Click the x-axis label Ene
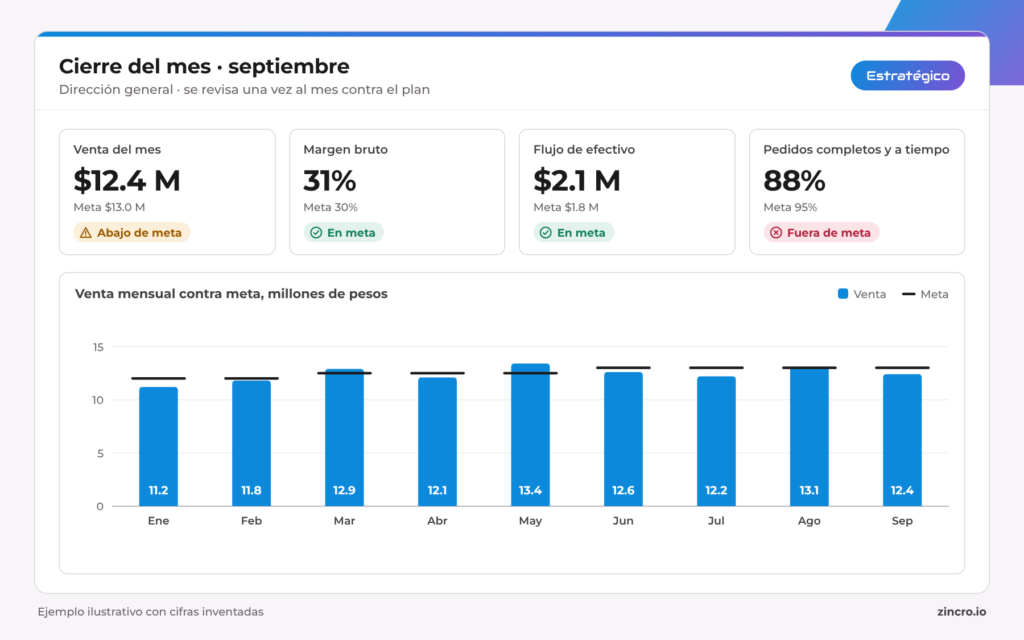The height and width of the screenshot is (640, 1024). (x=159, y=520)
